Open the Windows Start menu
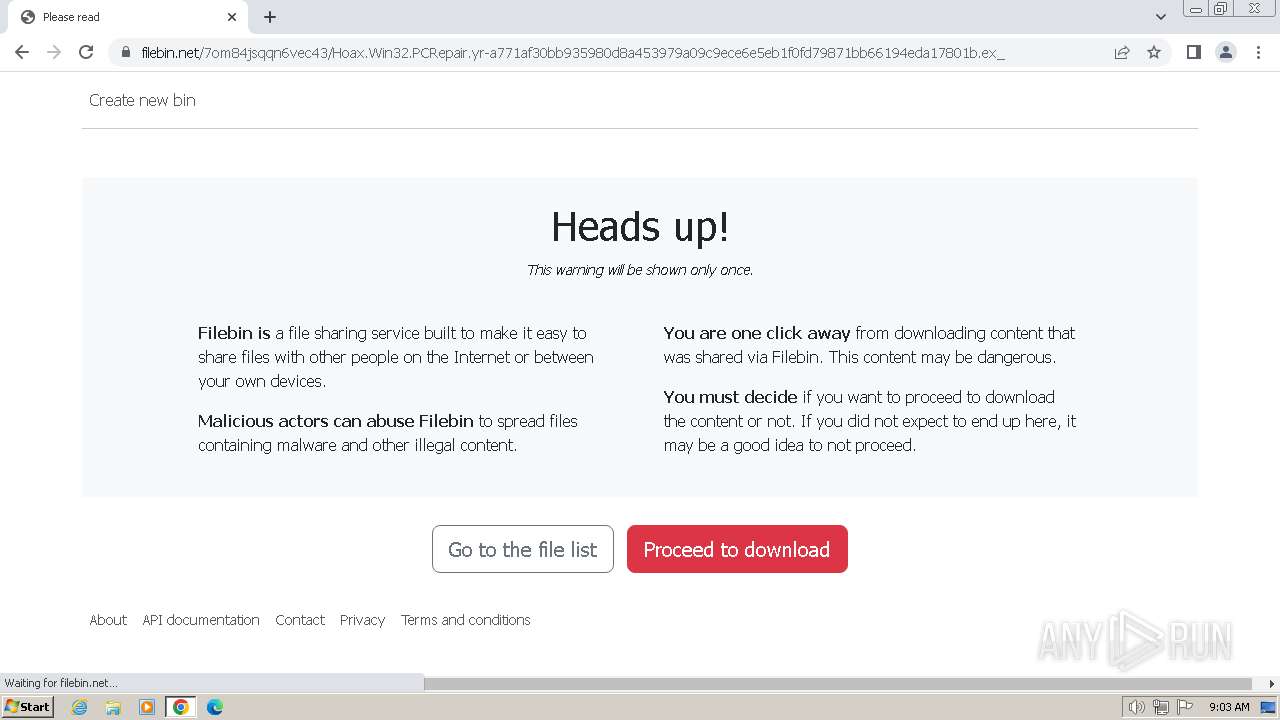1280x720 pixels. (x=27, y=707)
